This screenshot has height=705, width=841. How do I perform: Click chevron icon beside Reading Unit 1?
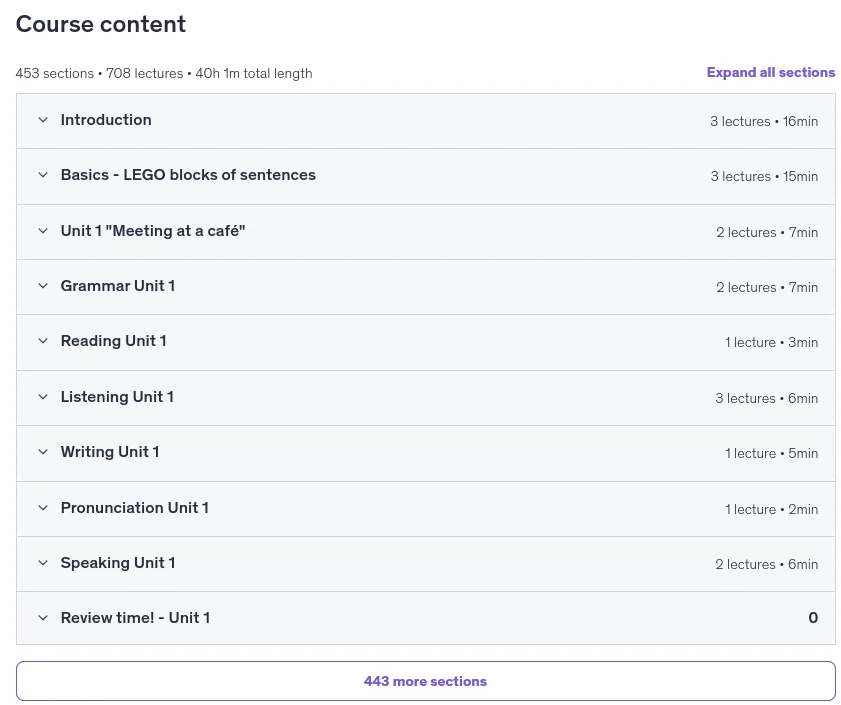coord(43,341)
